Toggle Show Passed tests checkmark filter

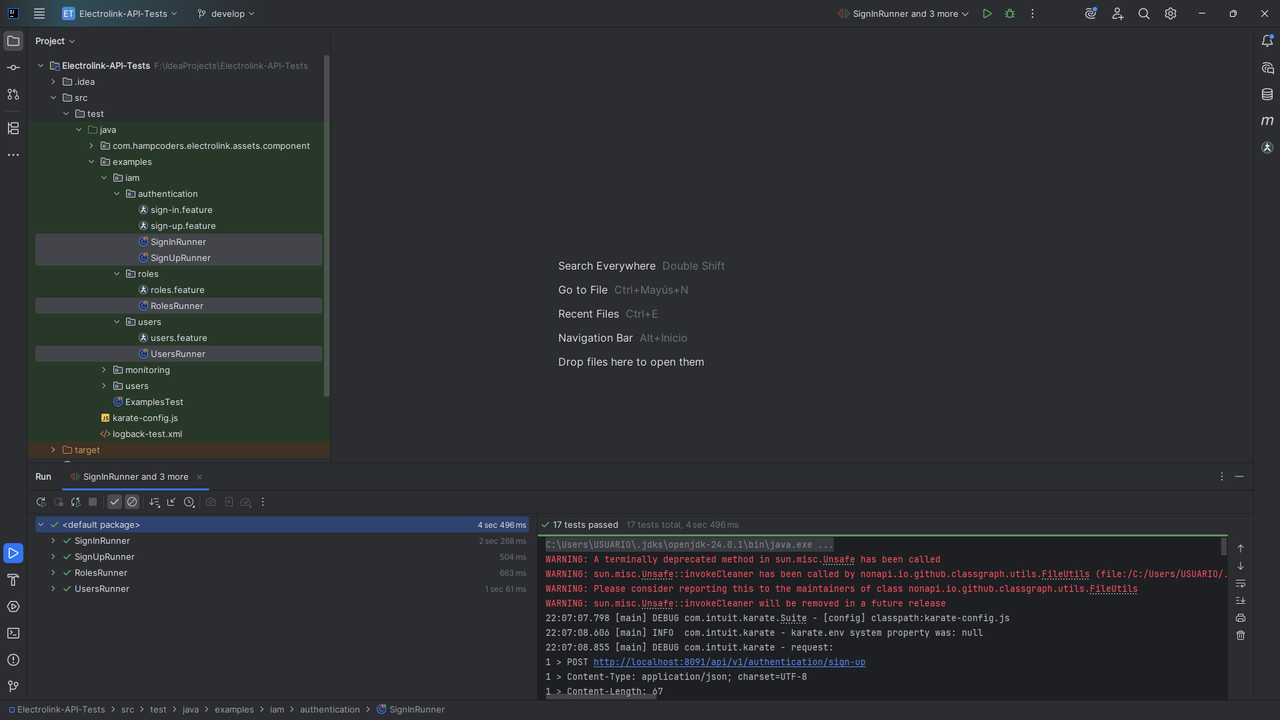pyautogui.click(x=115, y=502)
